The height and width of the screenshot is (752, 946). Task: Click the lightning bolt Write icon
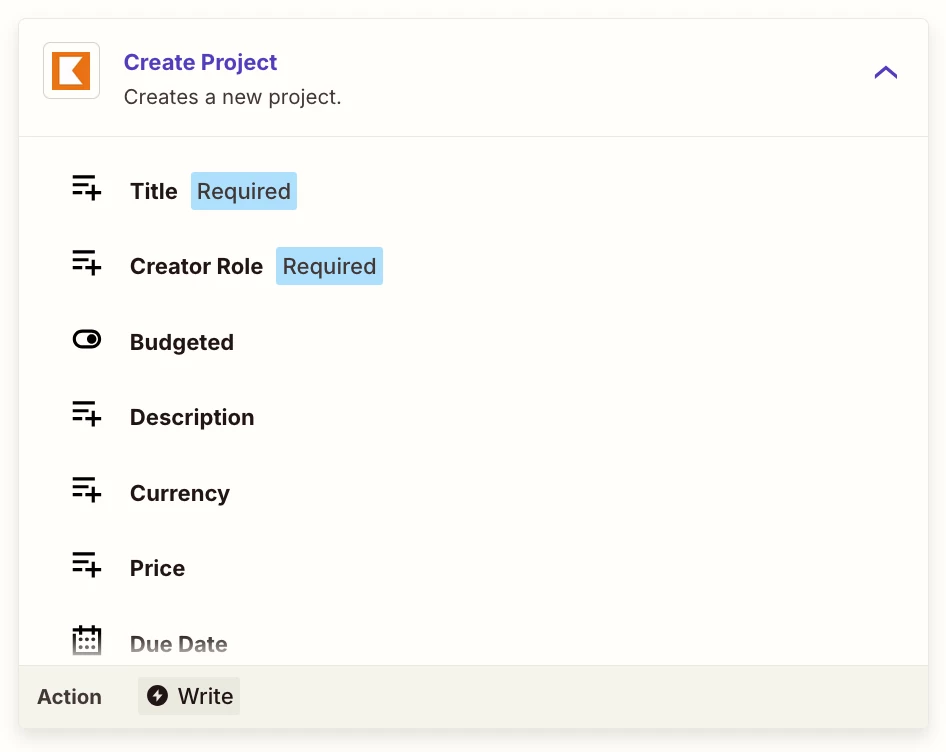(x=157, y=696)
